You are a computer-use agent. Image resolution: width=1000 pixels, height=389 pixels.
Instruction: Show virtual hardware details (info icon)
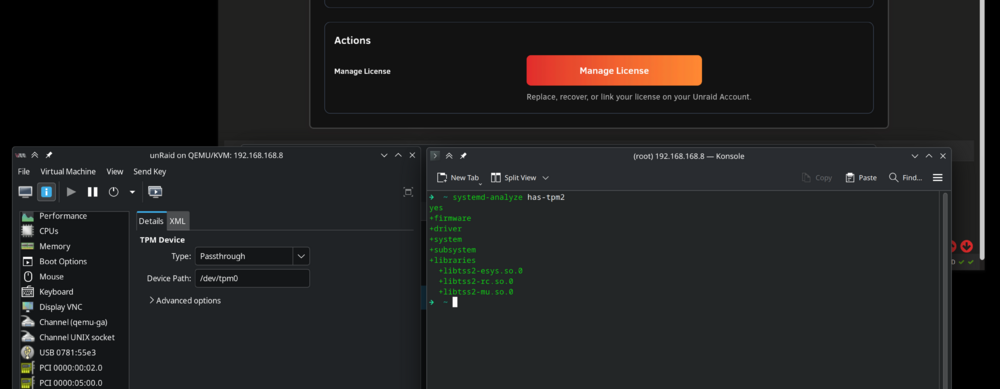coord(46,192)
